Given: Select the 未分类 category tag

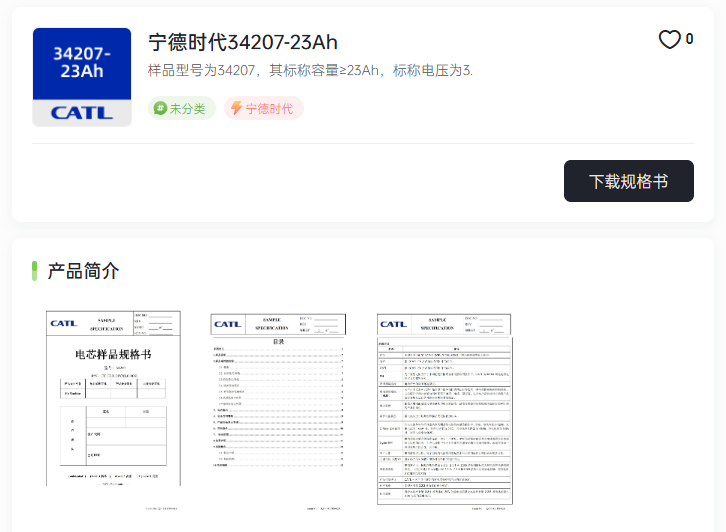Looking at the screenshot, I should (182, 108).
